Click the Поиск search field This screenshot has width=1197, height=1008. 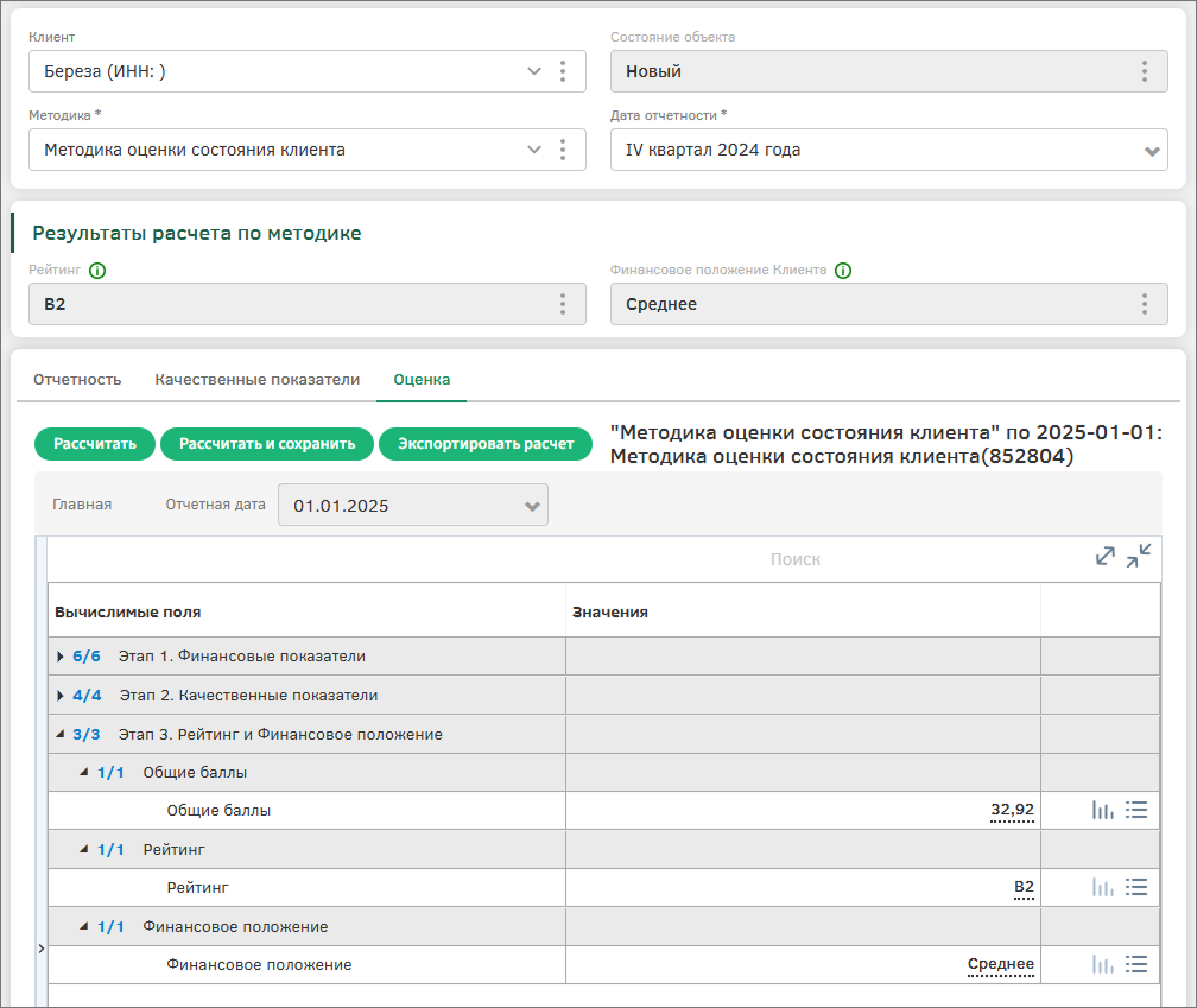(x=796, y=559)
